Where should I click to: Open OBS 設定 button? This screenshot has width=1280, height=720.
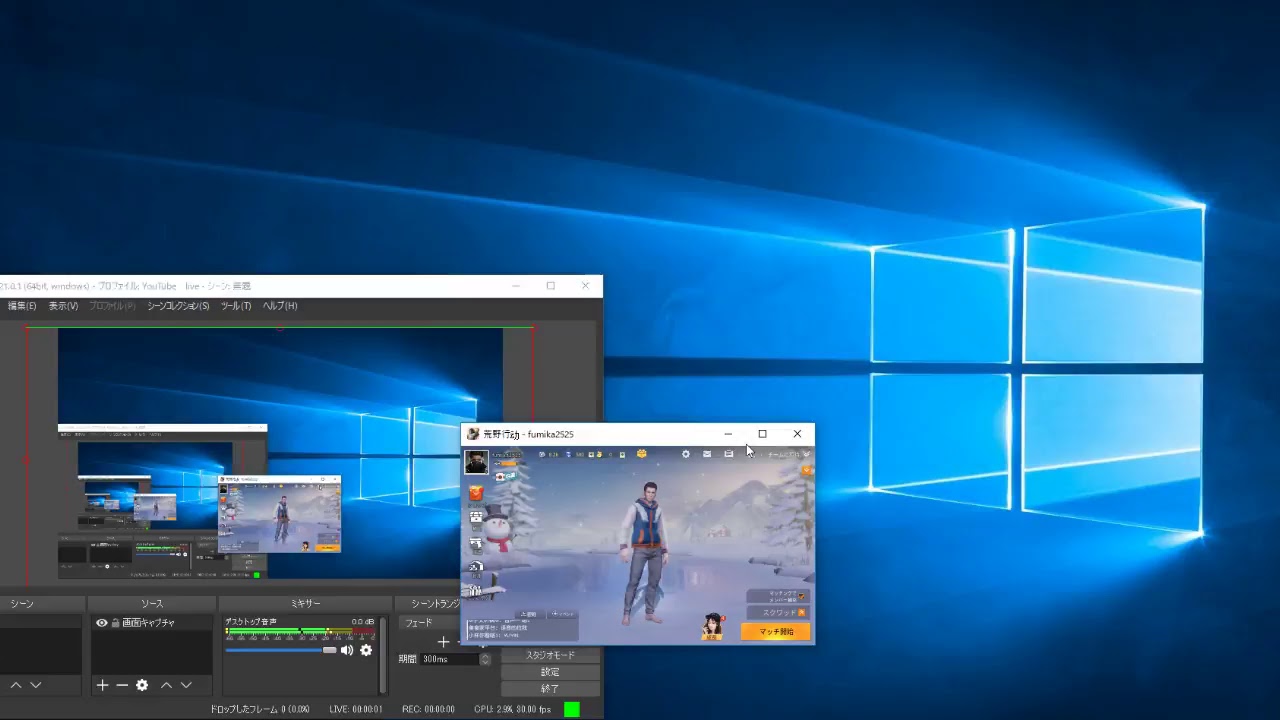point(551,672)
